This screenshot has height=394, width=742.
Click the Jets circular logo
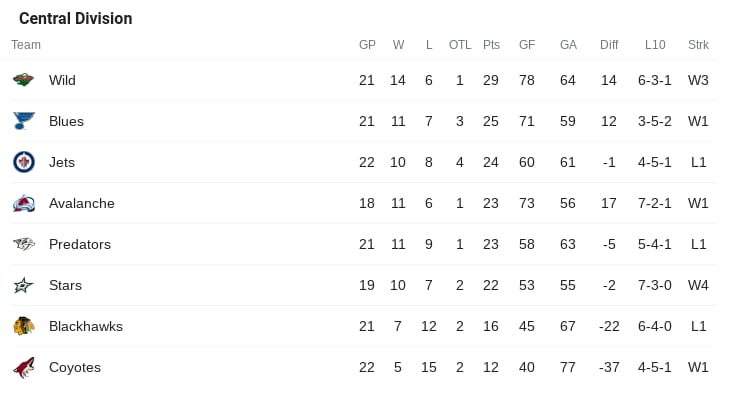point(24,162)
